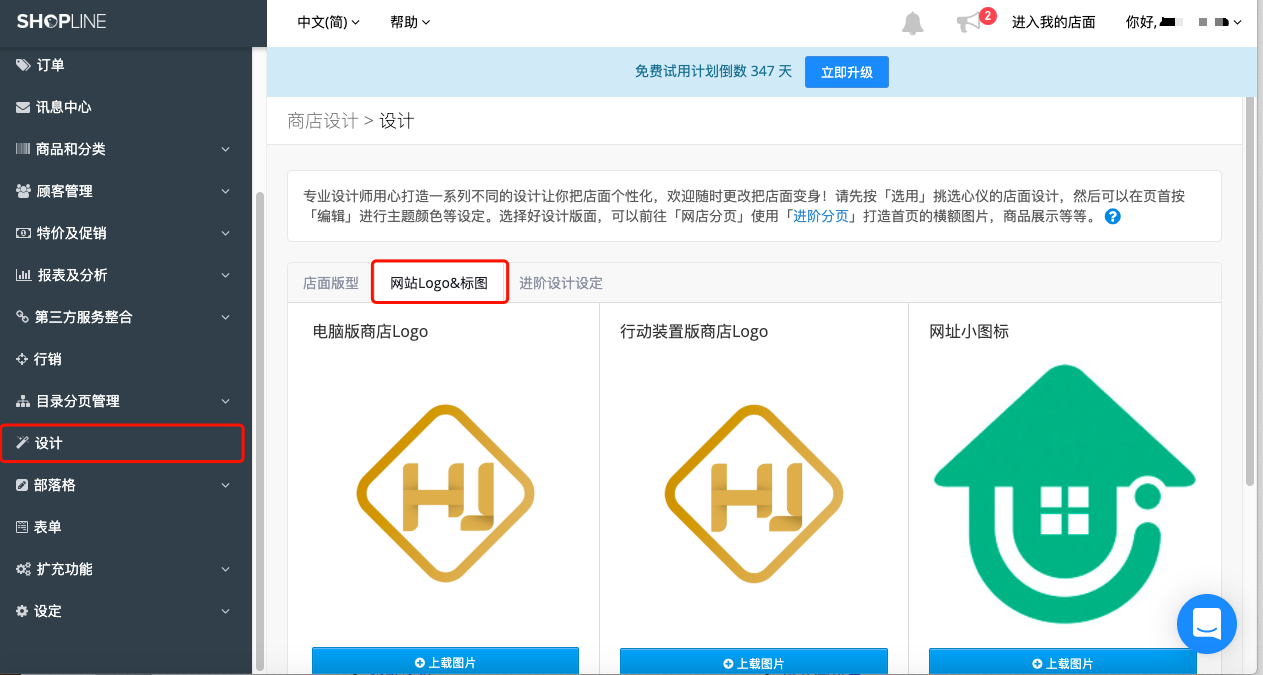Click the magic wand design icon

tap(23, 443)
